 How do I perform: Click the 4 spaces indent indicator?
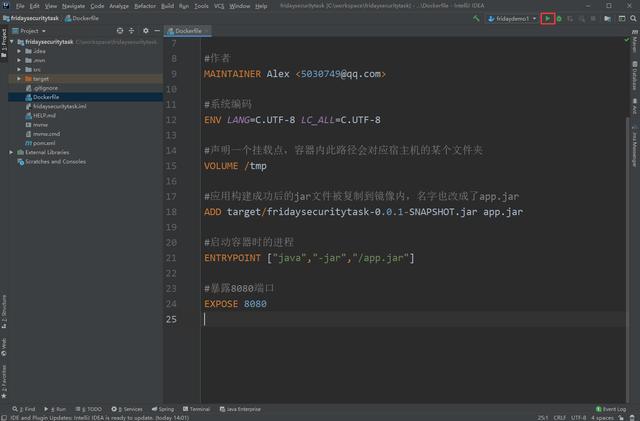pyautogui.click(x=602, y=417)
